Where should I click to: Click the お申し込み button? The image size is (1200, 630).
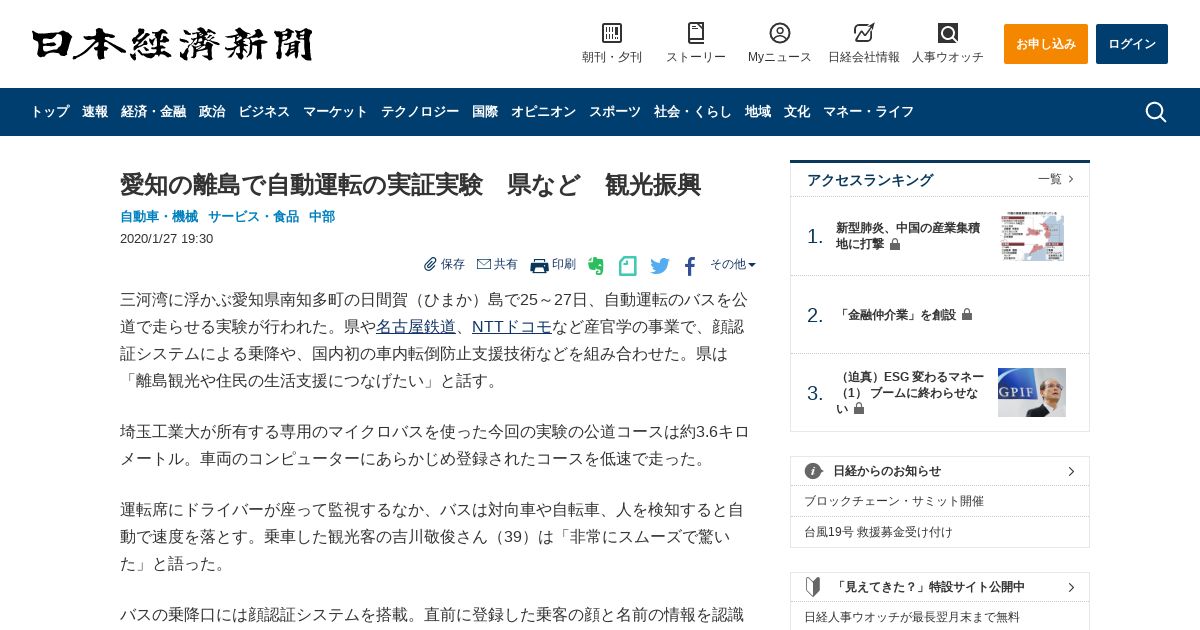point(1046,44)
